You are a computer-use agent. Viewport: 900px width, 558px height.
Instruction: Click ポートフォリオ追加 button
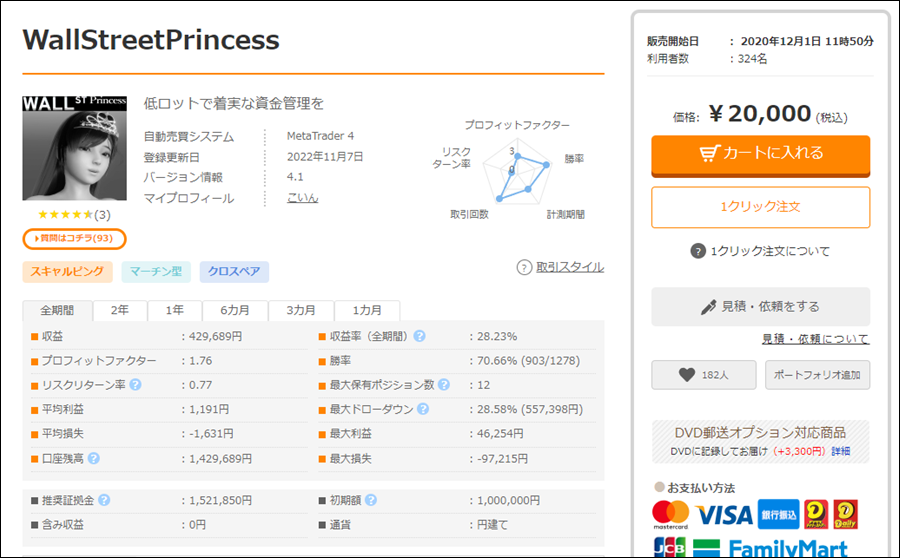tap(817, 375)
